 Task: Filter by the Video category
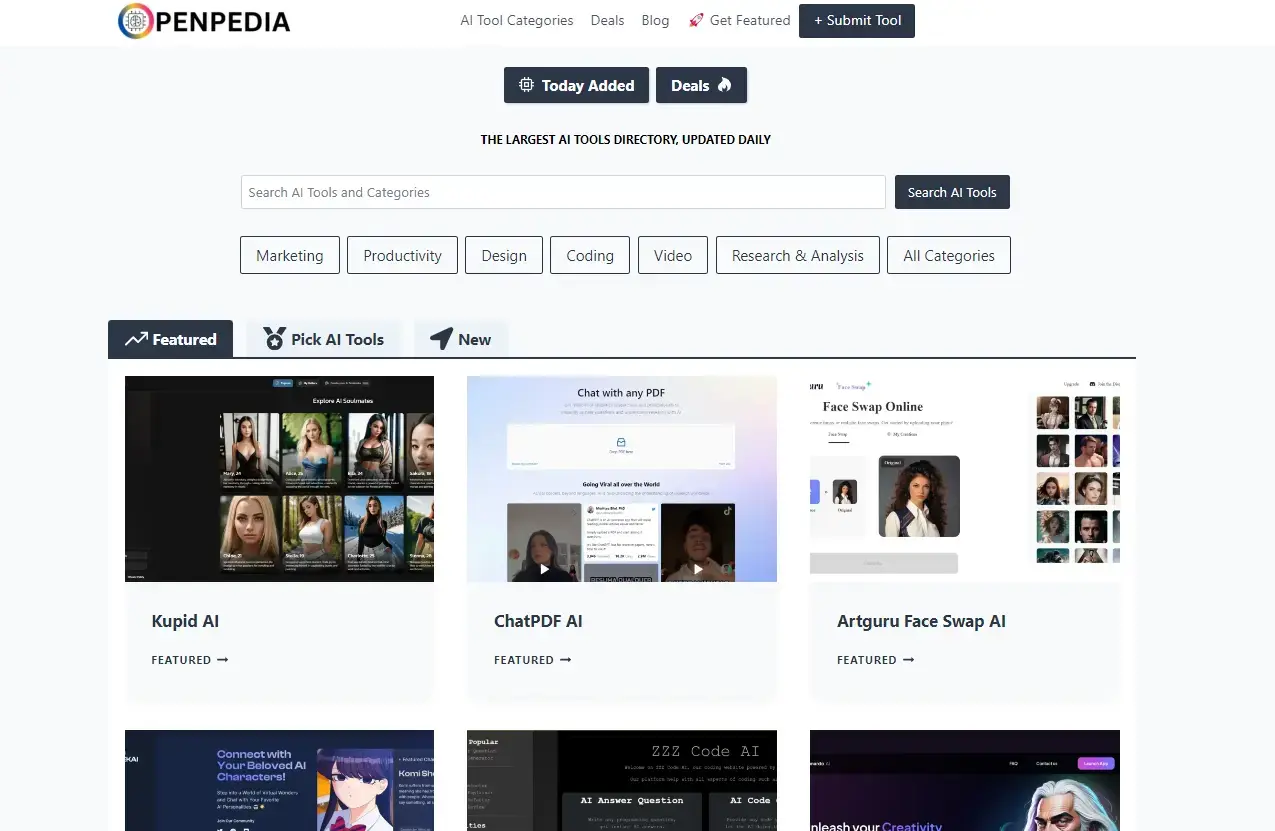coord(673,255)
